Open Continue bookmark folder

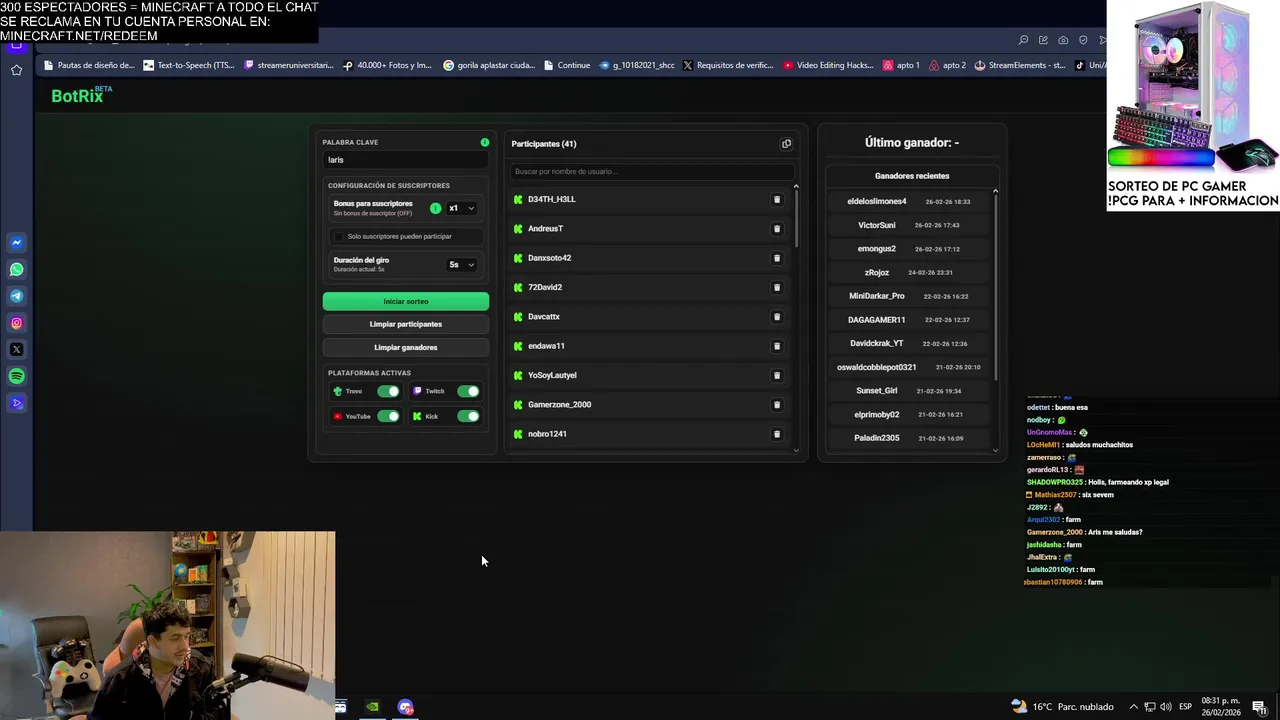coord(567,65)
